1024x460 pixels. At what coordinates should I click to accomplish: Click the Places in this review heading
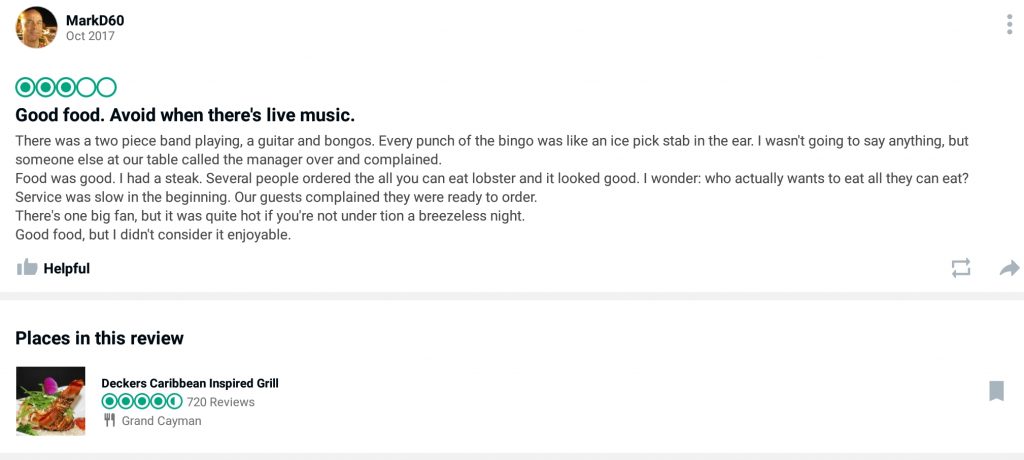[x=99, y=338]
